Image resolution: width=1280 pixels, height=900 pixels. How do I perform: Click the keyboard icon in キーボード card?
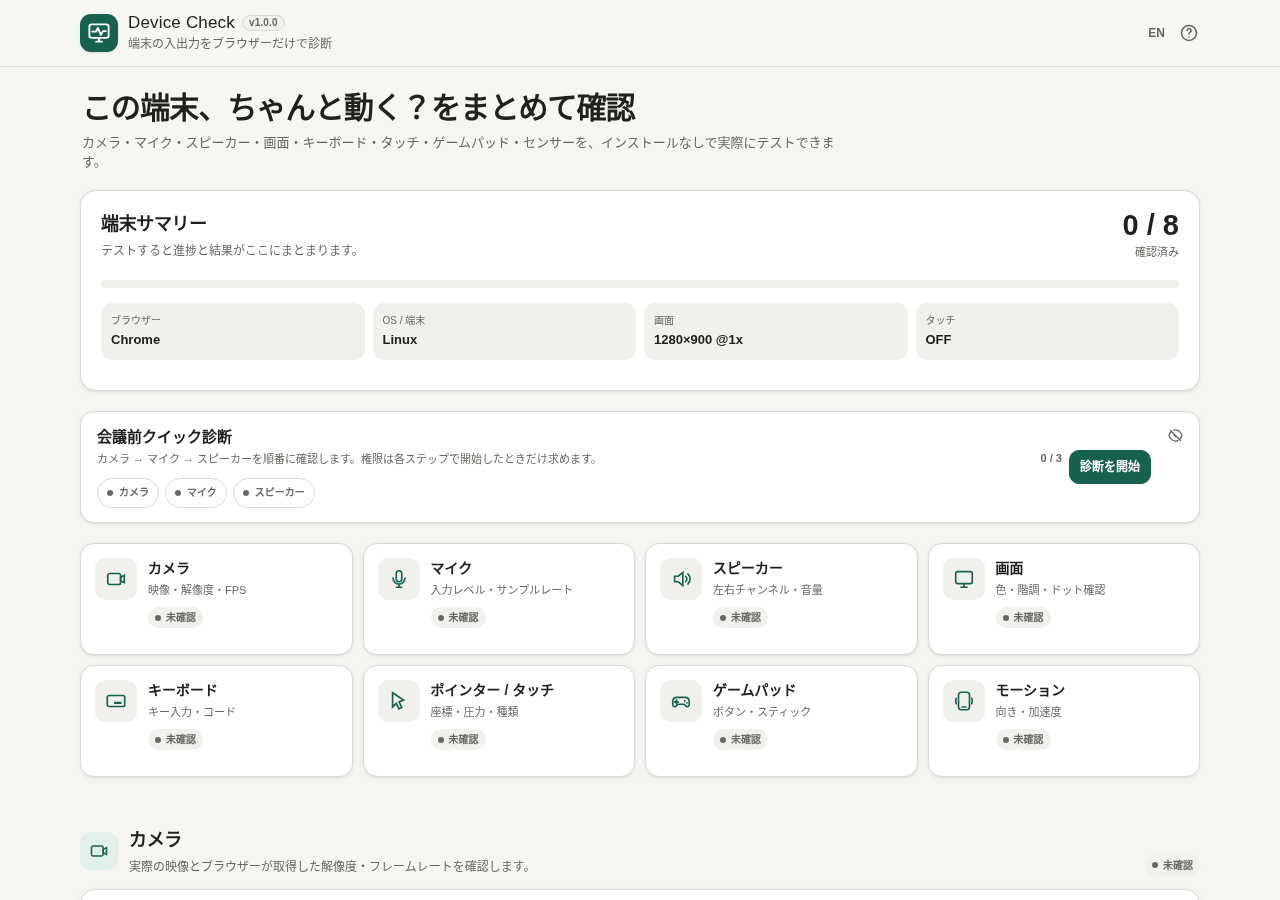[x=116, y=701]
